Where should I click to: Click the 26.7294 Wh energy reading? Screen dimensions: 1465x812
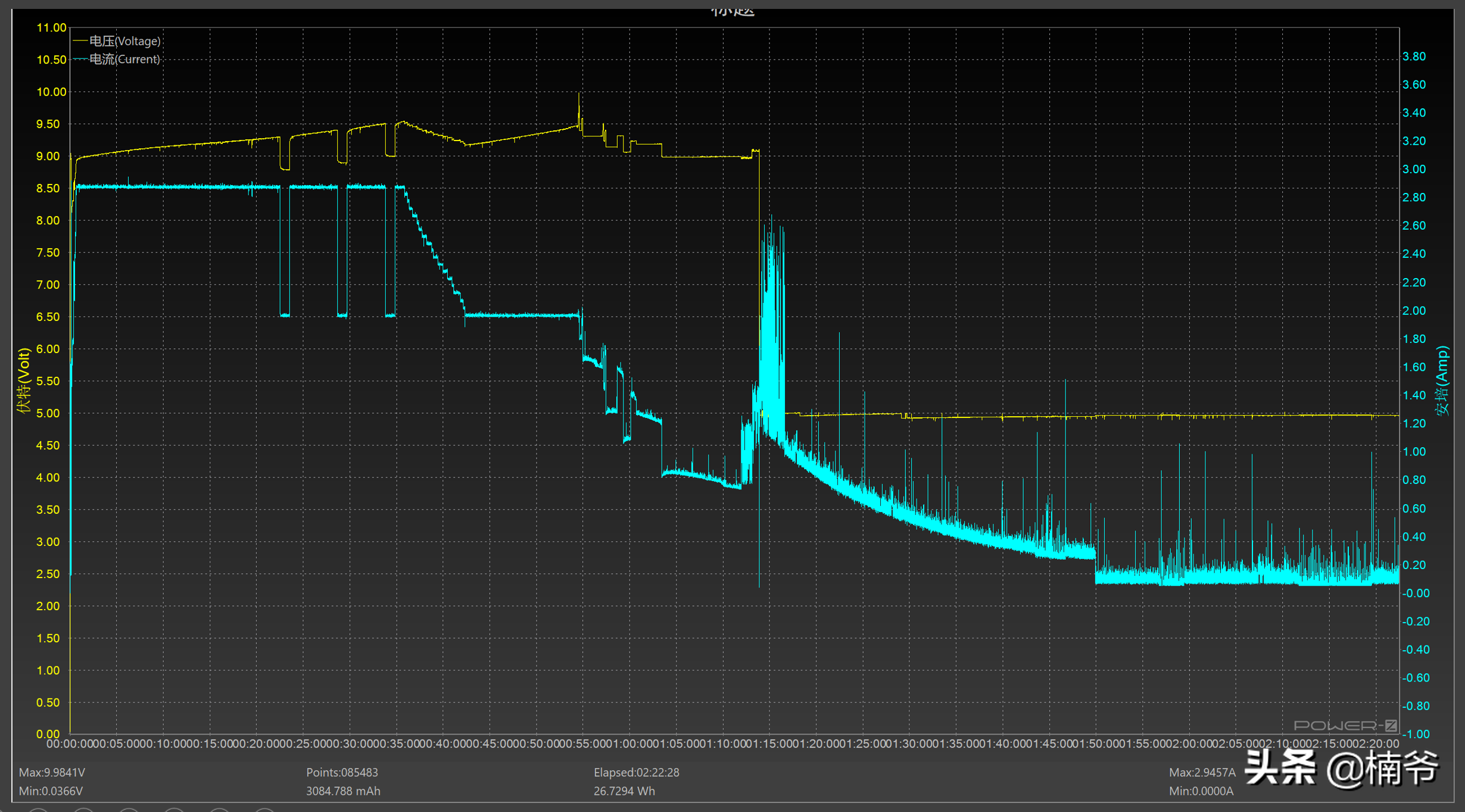click(x=624, y=791)
